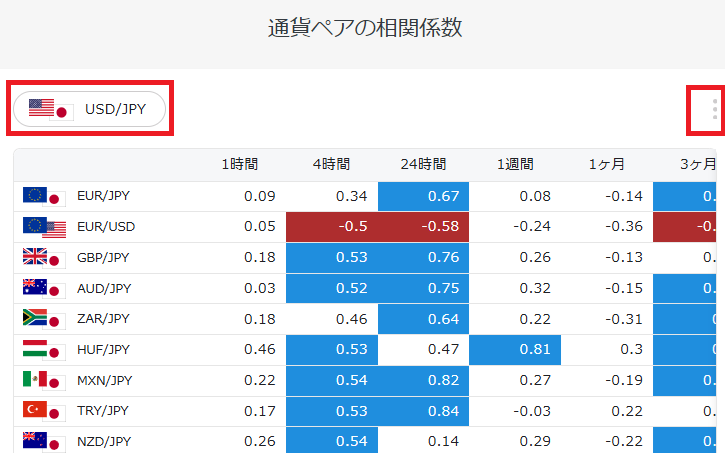This screenshot has height=453, width=725.
Task: Click the MXN/JPY flag icon
Action: pyautogui.click(x=44, y=381)
